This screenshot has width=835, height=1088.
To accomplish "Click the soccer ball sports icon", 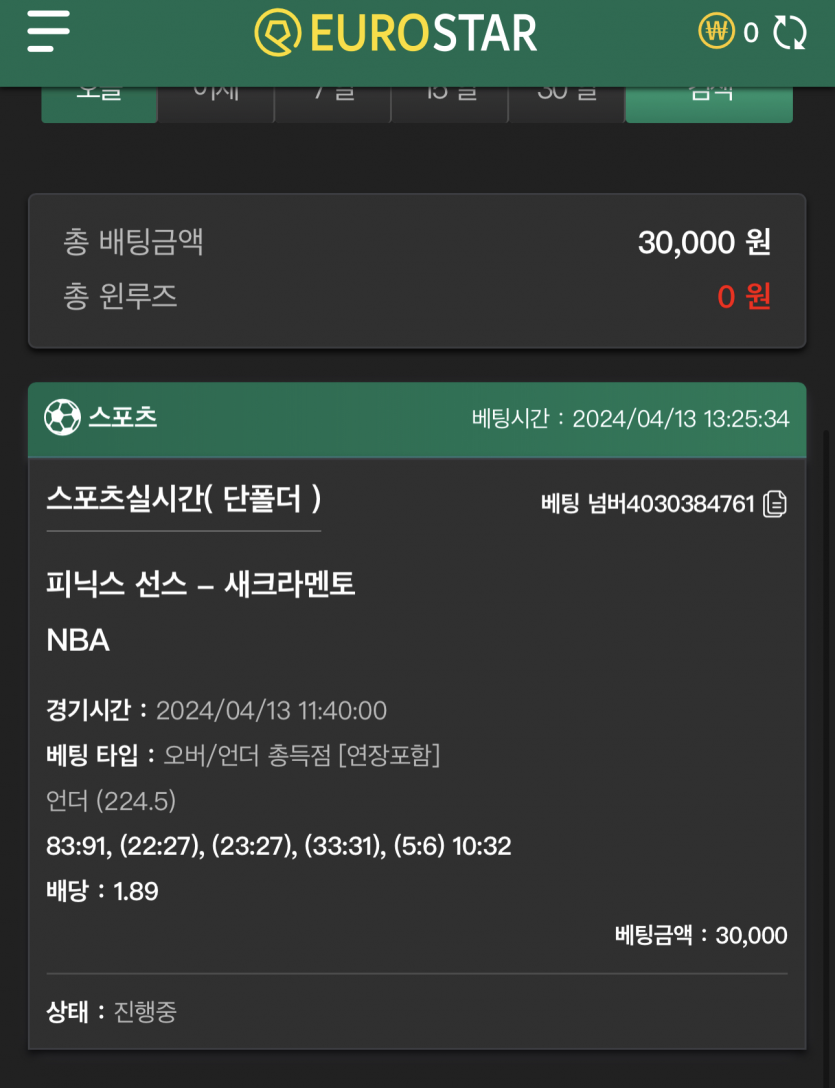I will pyautogui.click(x=62, y=418).
